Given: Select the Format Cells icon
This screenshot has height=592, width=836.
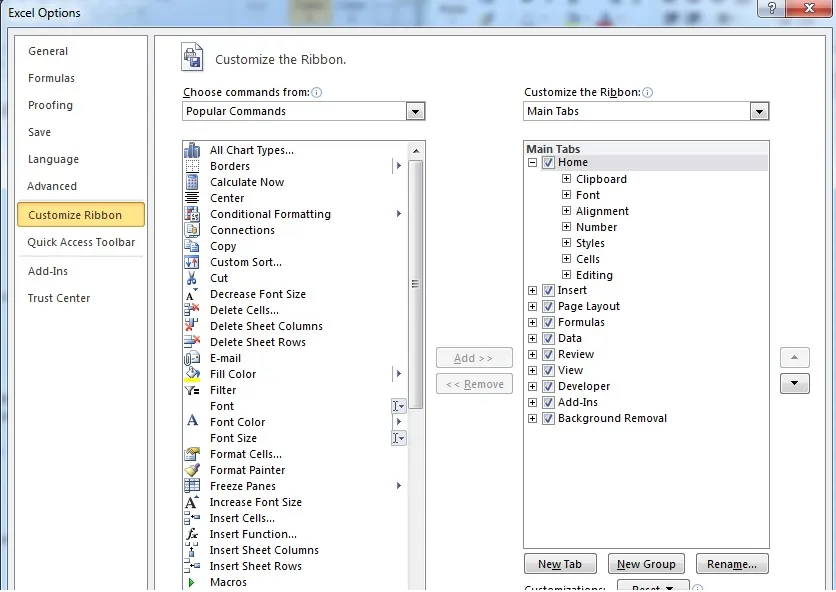Looking at the screenshot, I should (x=192, y=454).
